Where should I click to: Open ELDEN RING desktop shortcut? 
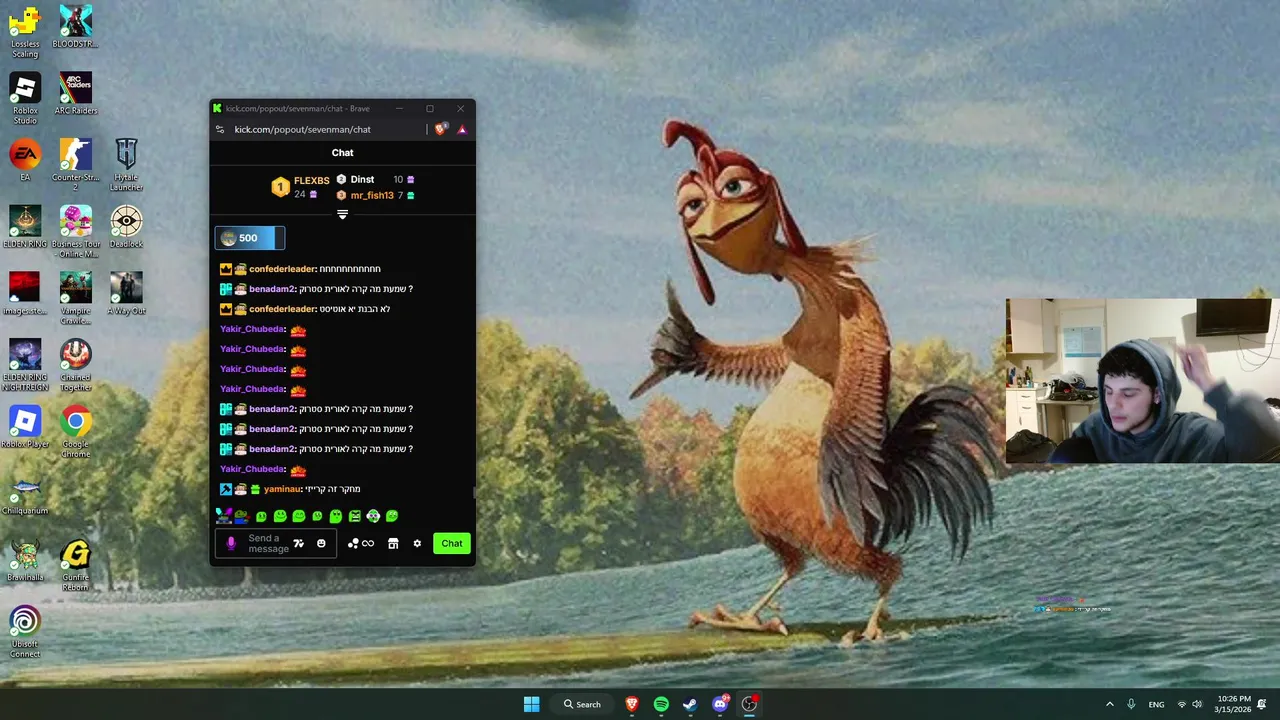(x=25, y=227)
